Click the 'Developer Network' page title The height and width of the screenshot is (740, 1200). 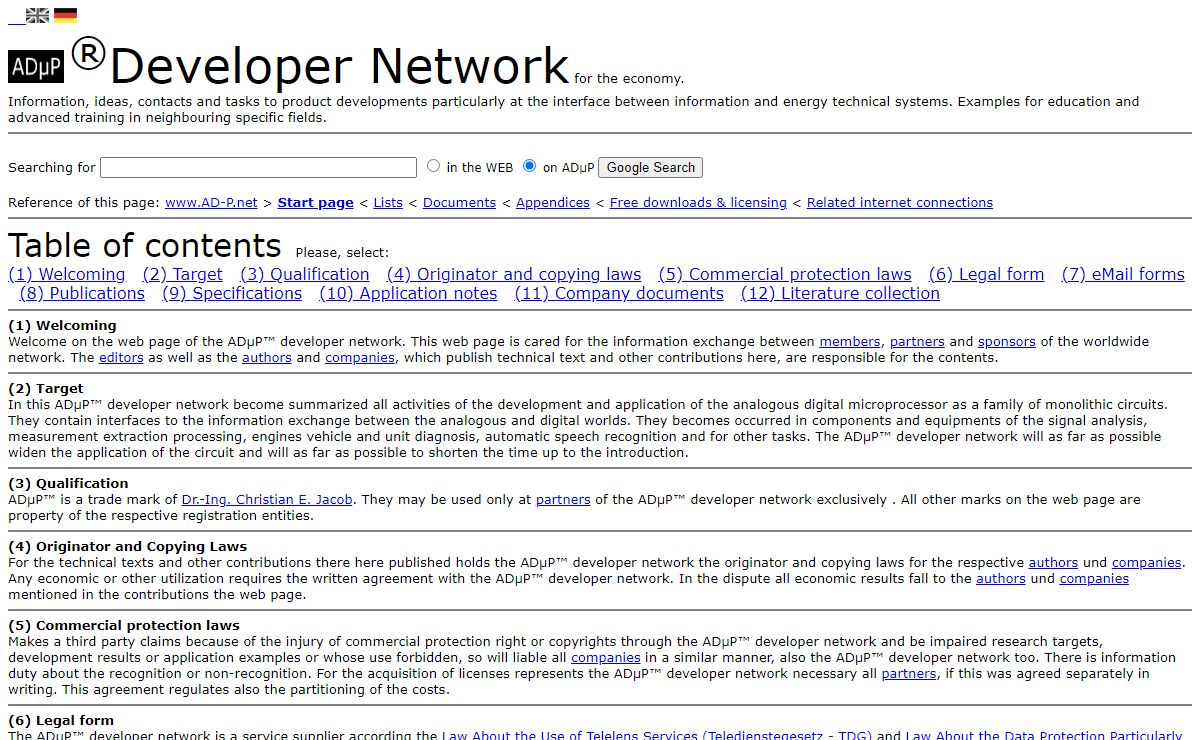(x=340, y=66)
